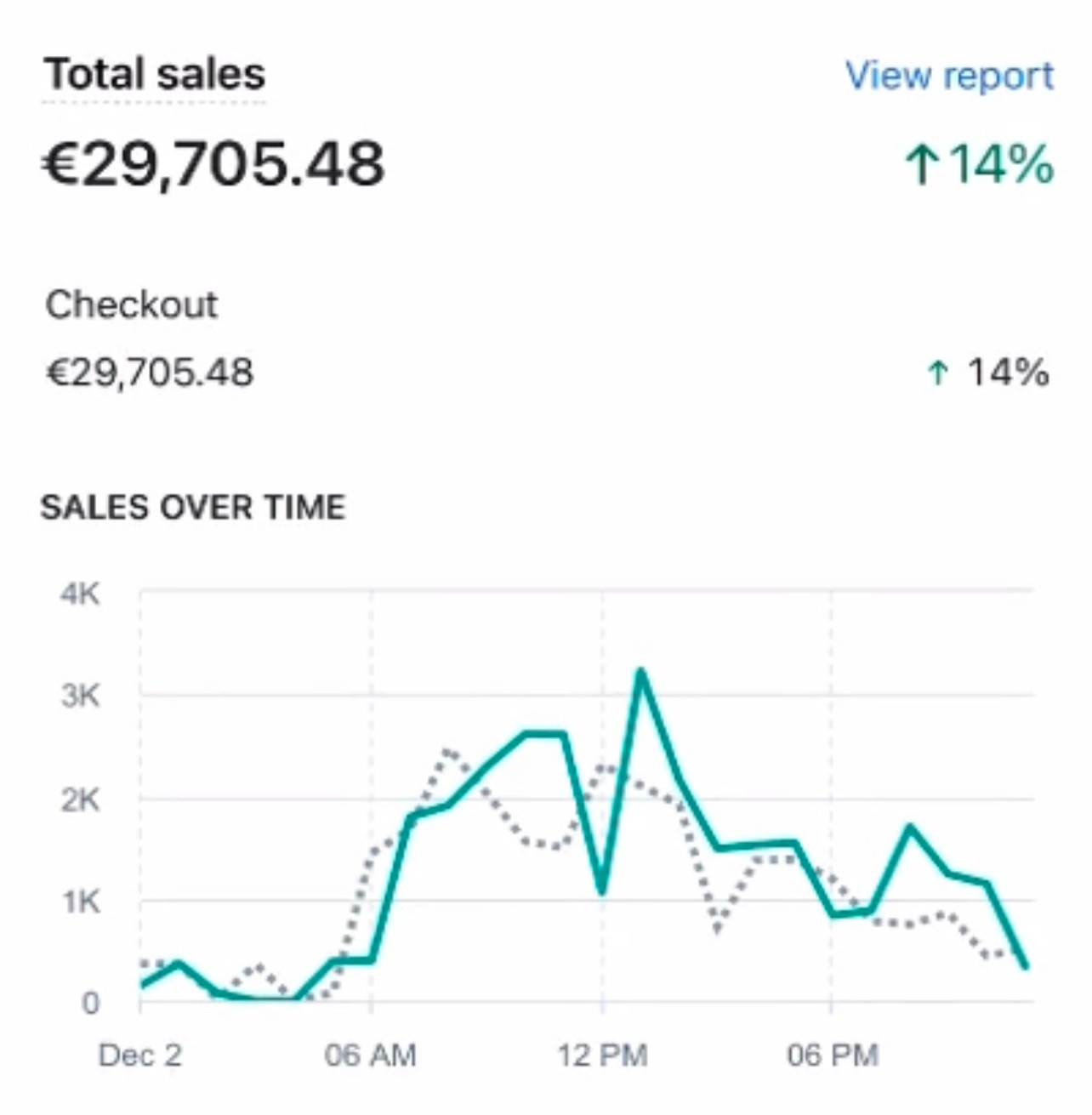Click the teal line dip at 12 PM
The width and height of the screenshot is (1092, 1115).
pos(602,890)
